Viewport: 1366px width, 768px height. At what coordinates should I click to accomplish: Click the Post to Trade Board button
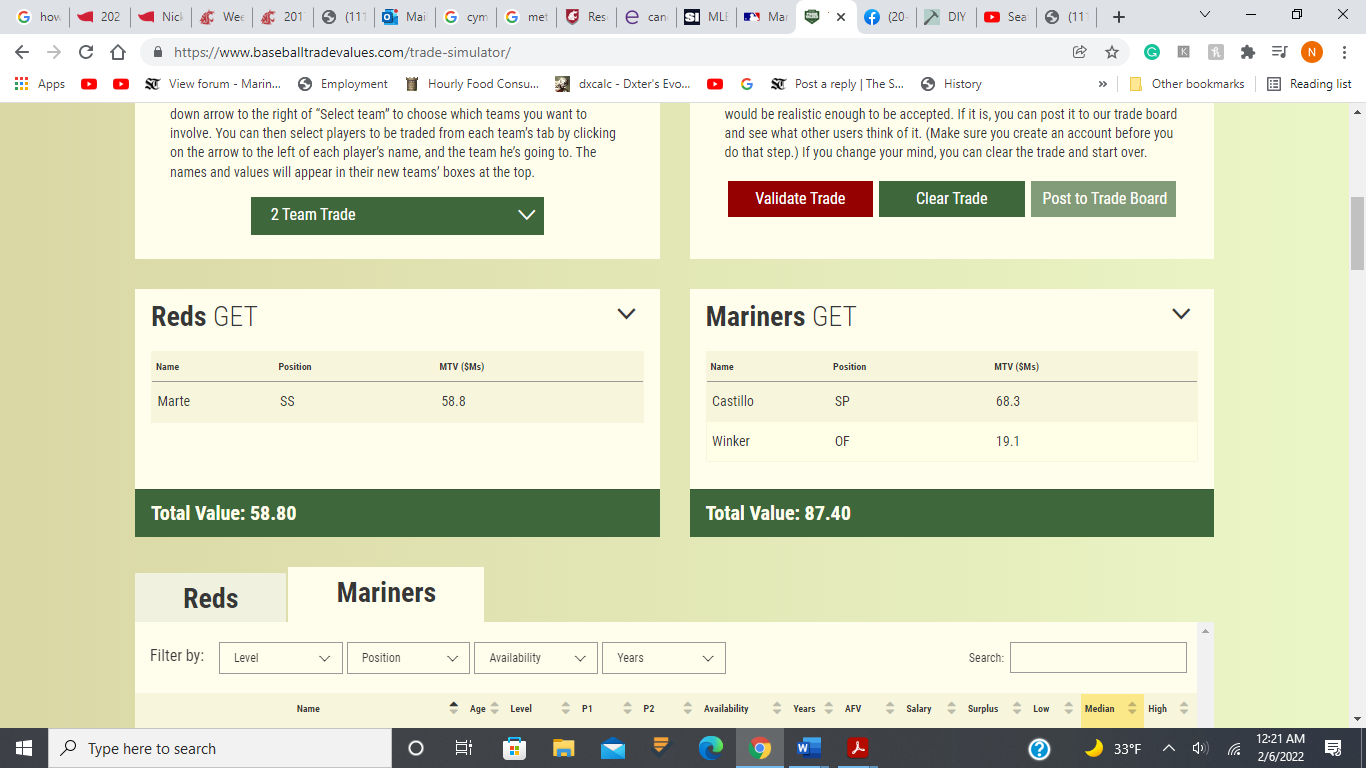[1104, 199]
